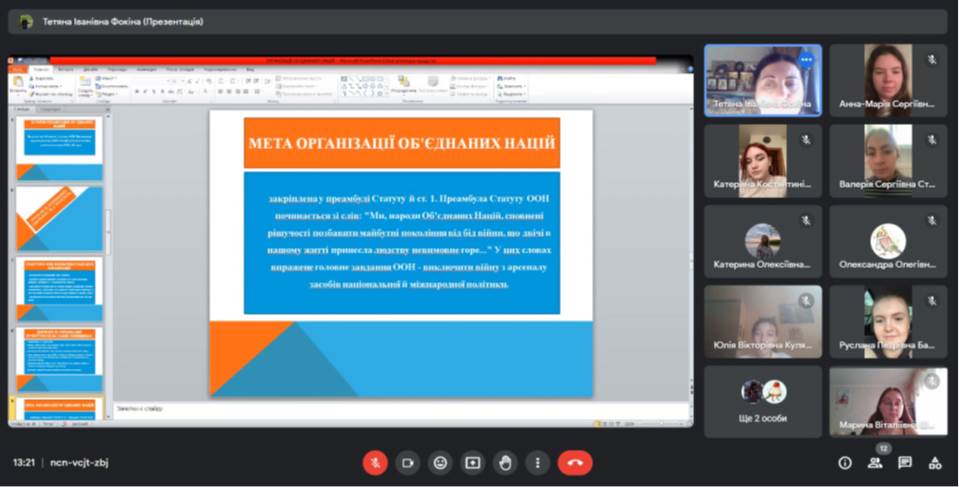Select Анна-Марія Сергіївна's video tile
Image resolution: width=959 pixels, height=487 pixels.
(888, 80)
